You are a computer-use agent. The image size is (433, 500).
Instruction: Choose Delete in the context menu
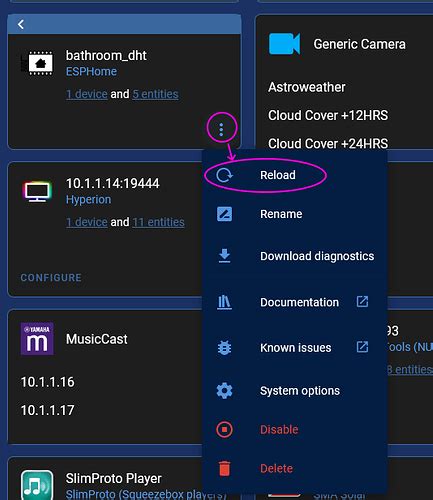coord(295,468)
